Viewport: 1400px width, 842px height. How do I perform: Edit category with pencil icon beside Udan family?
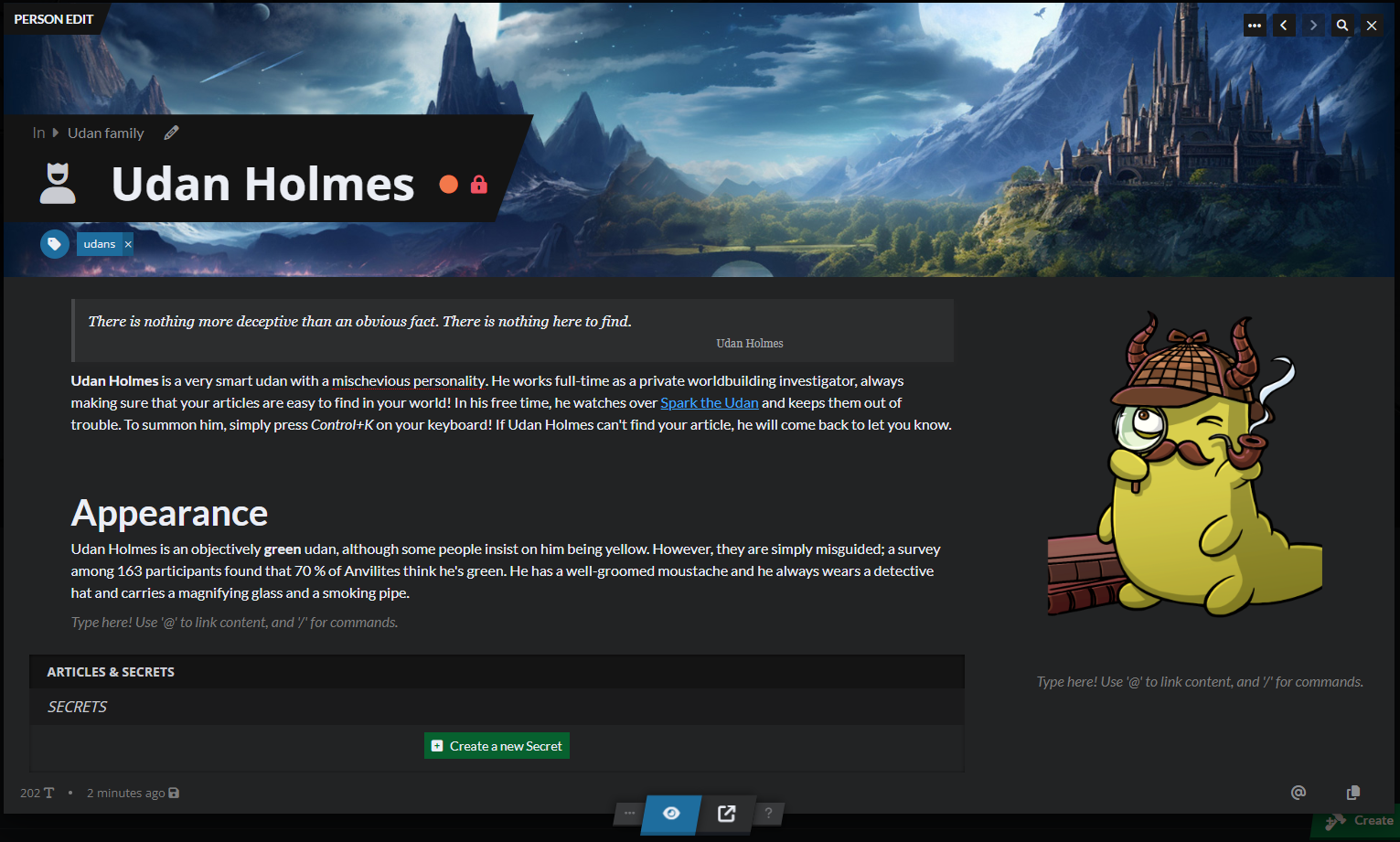point(171,133)
